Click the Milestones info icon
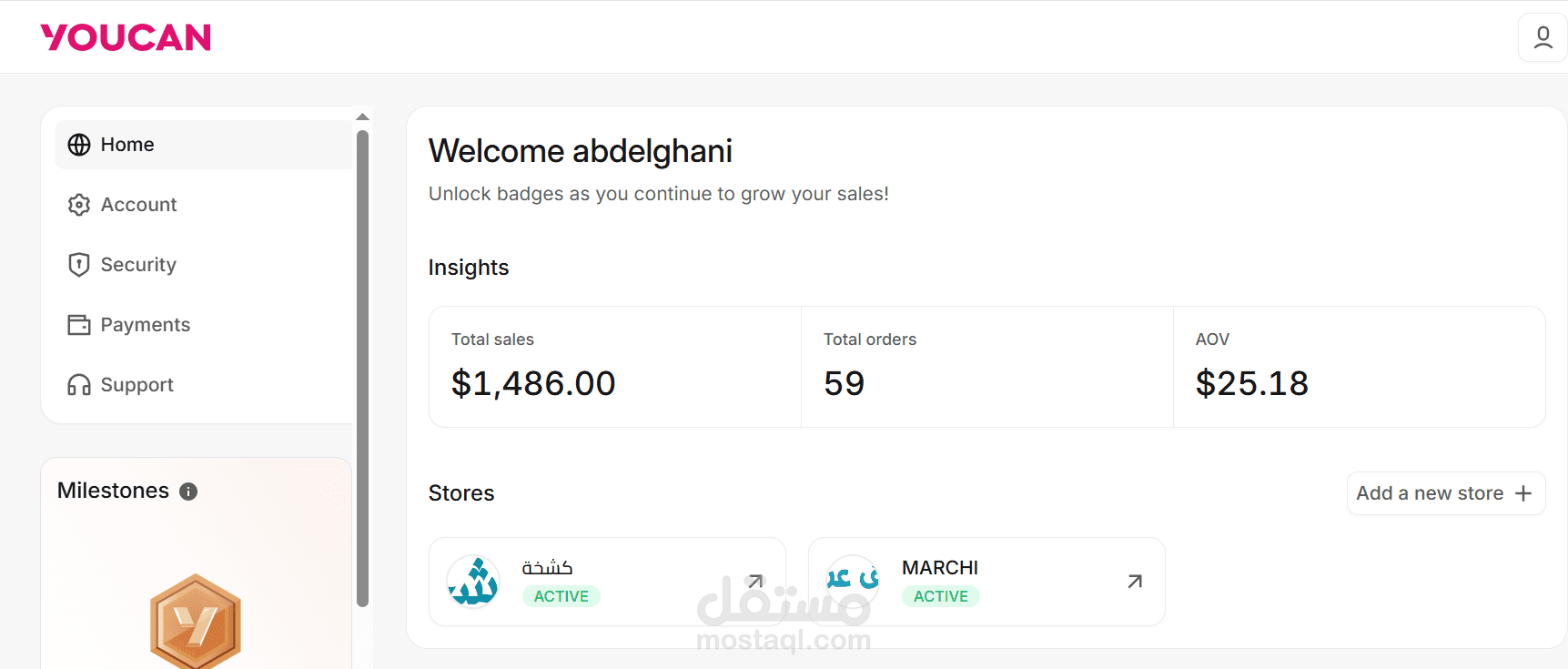This screenshot has height=669, width=1568. (188, 492)
